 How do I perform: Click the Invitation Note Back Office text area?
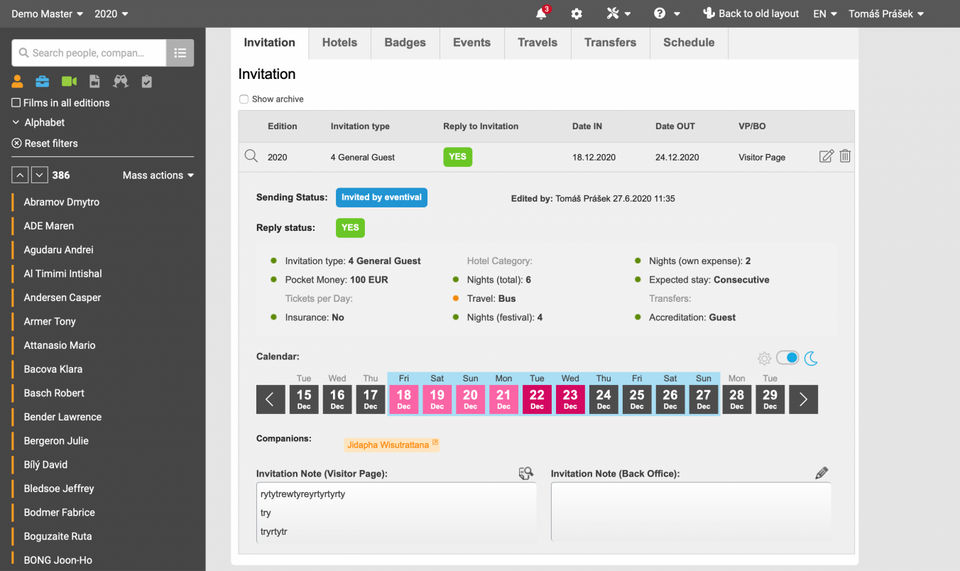point(691,512)
